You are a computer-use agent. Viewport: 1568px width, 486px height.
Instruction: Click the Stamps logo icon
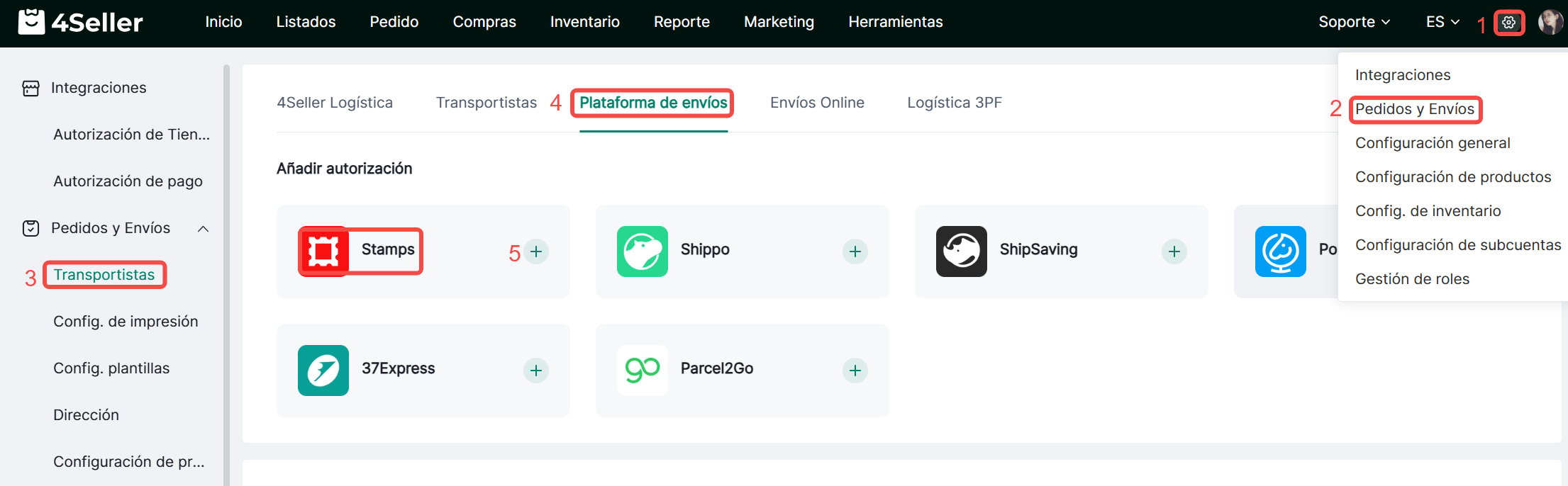[x=323, y=252]
